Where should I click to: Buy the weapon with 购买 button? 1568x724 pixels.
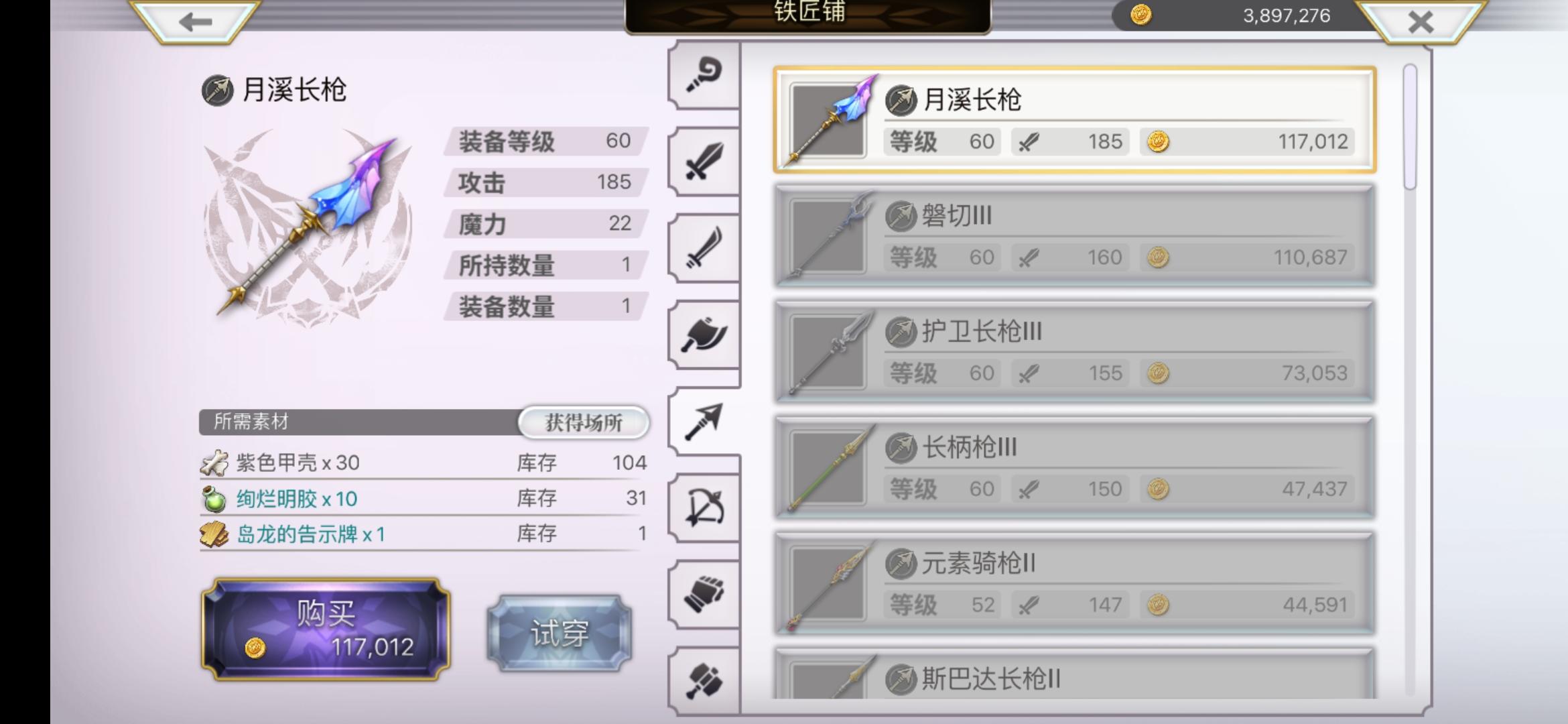pos(326,629)
